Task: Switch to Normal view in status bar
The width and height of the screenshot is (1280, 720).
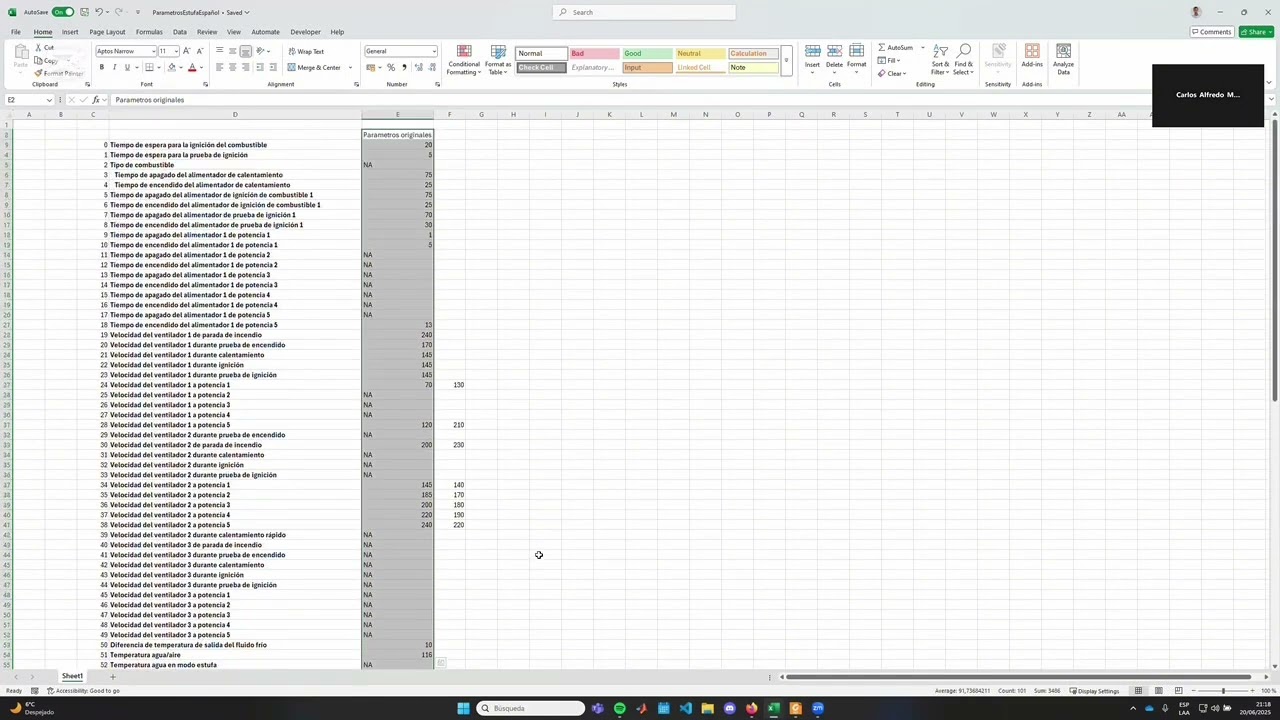Action: coord(1138,691)
